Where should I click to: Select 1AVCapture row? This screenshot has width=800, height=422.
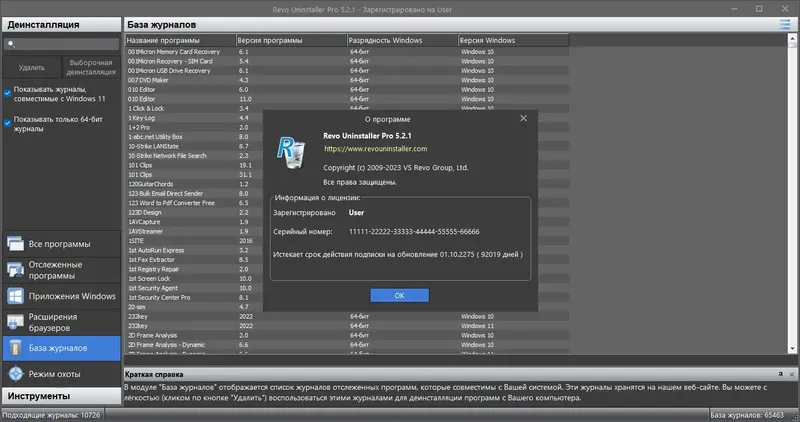[x=194, y=222]
